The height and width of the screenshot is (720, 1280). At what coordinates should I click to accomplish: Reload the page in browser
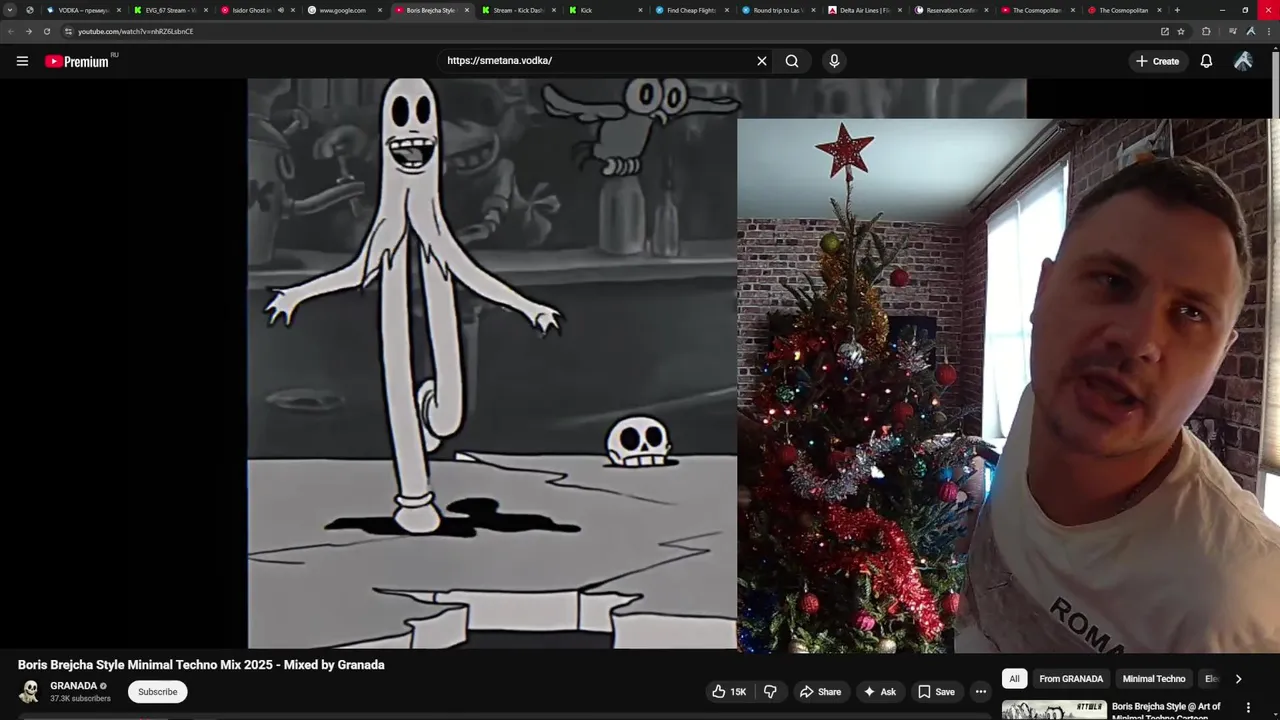[46, 31]
